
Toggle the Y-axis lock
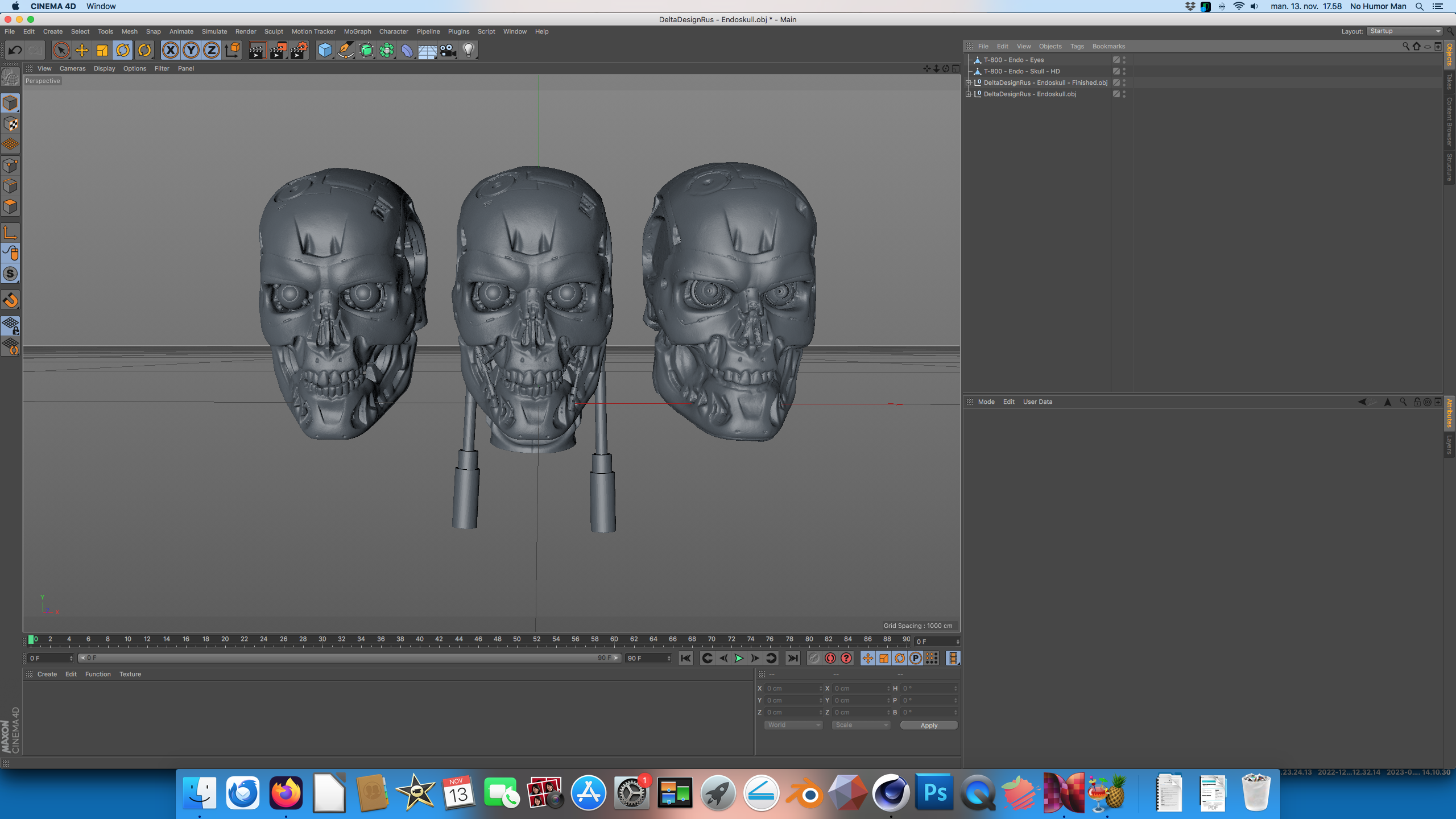coord(191,50)
